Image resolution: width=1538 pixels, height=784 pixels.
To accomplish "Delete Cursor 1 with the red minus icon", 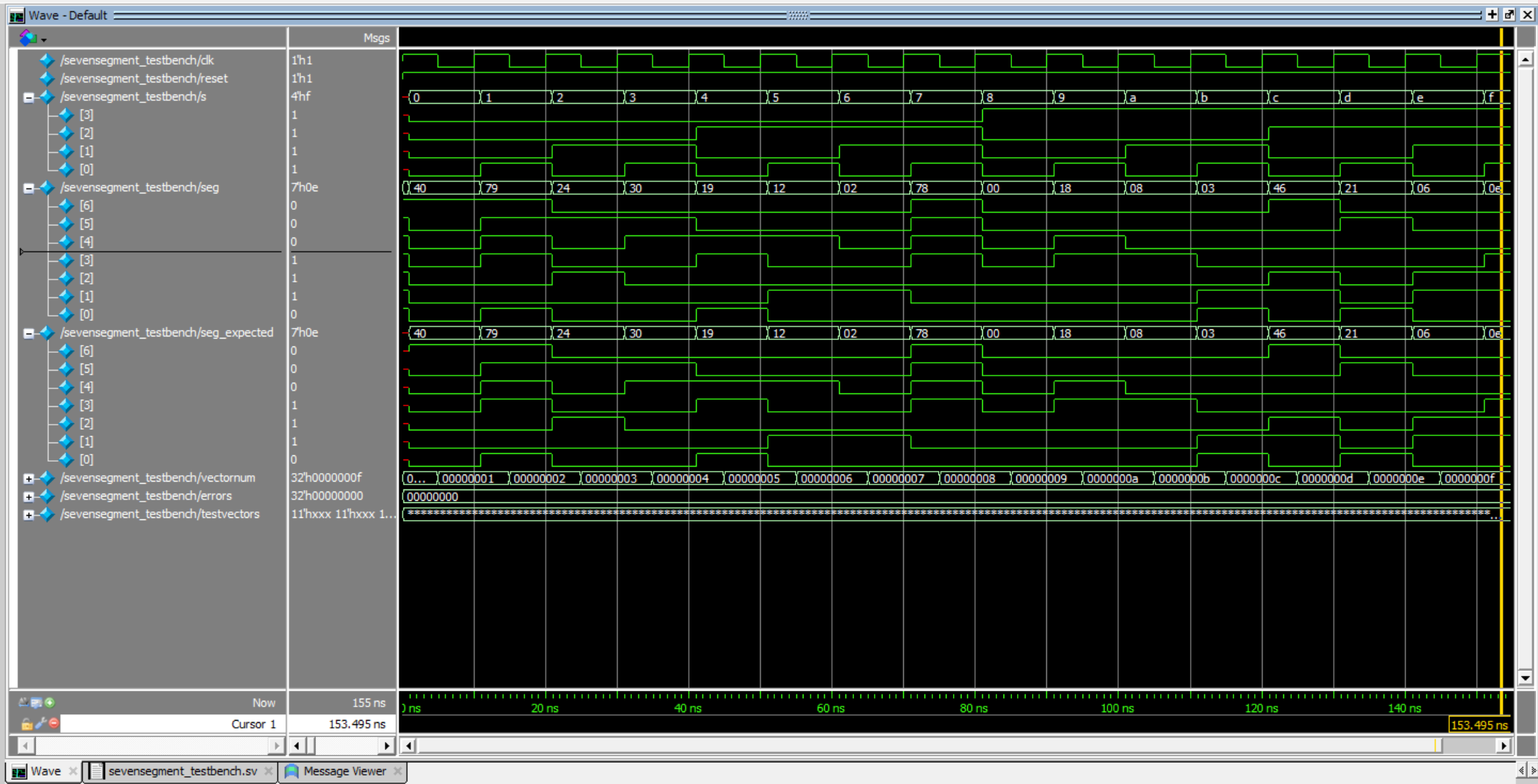I will tap(53, 724).
